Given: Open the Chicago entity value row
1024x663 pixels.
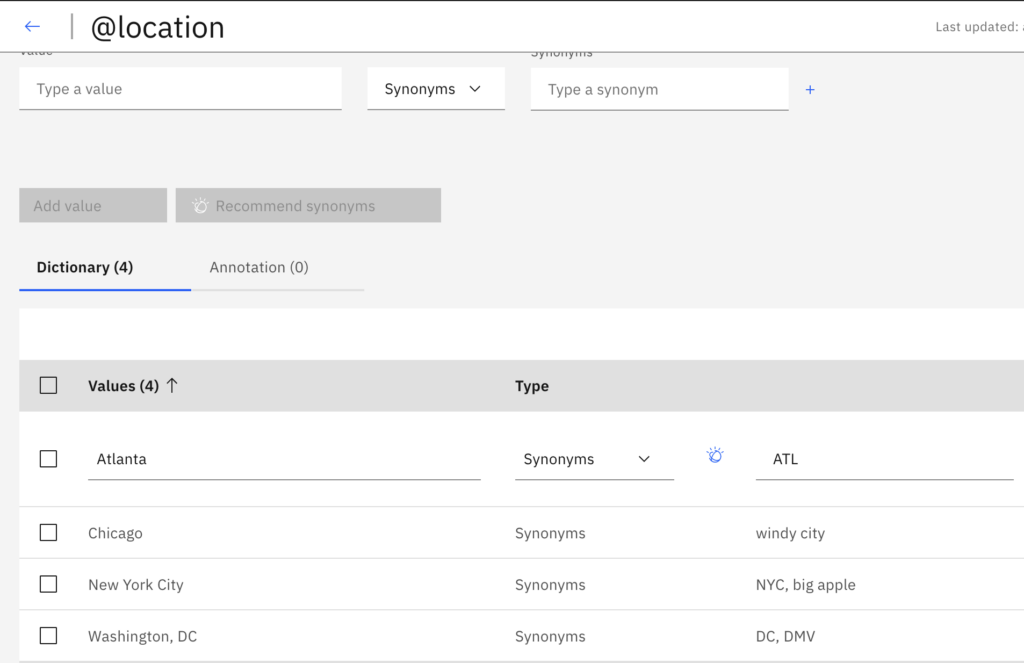Looking at the screenshot, I should (116, 533).
